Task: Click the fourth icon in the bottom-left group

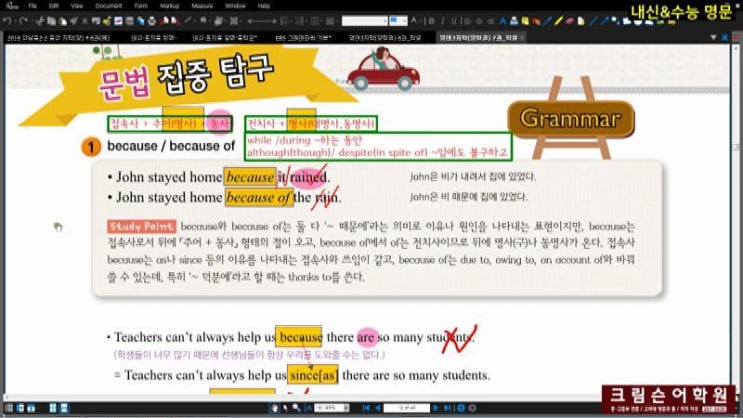Action: 53,408
